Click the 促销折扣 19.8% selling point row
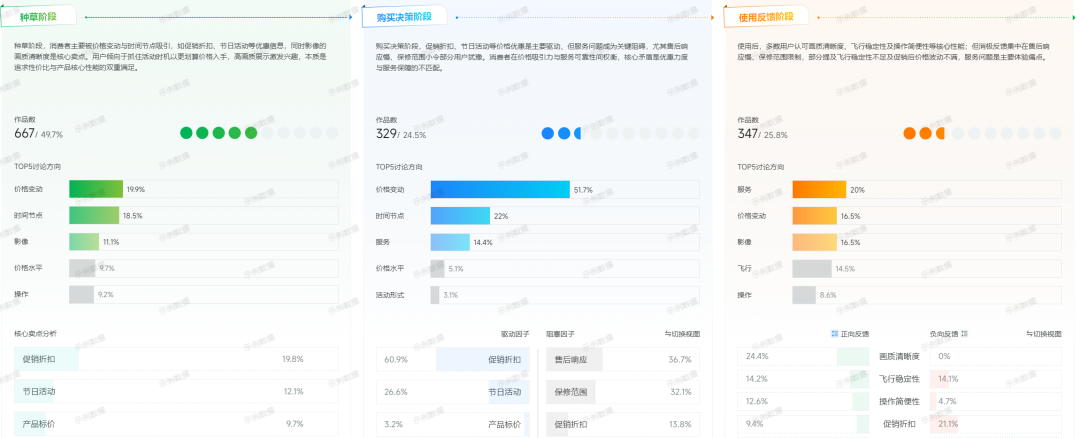Screen dimensions: 1080x438 176,359
